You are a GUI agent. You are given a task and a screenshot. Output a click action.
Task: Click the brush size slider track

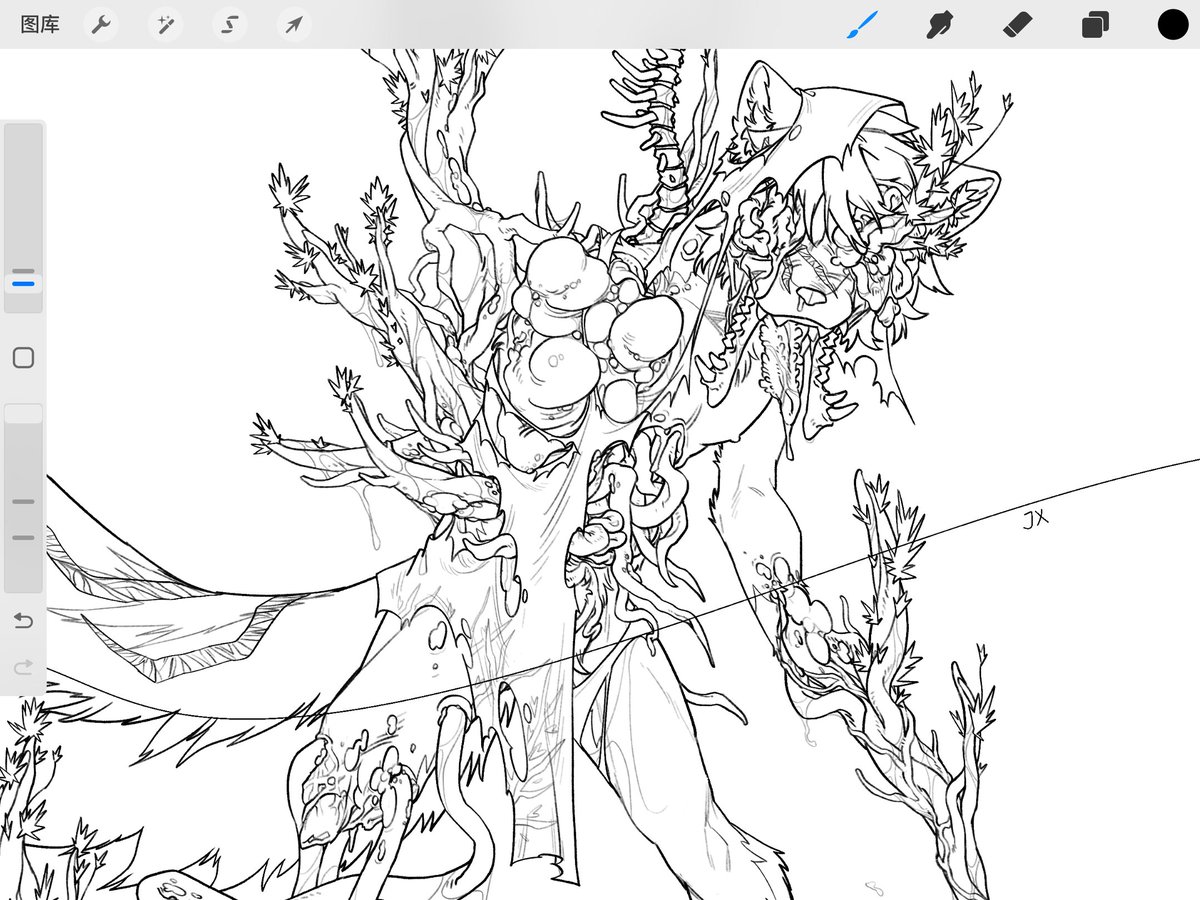[x=23, y=218]
